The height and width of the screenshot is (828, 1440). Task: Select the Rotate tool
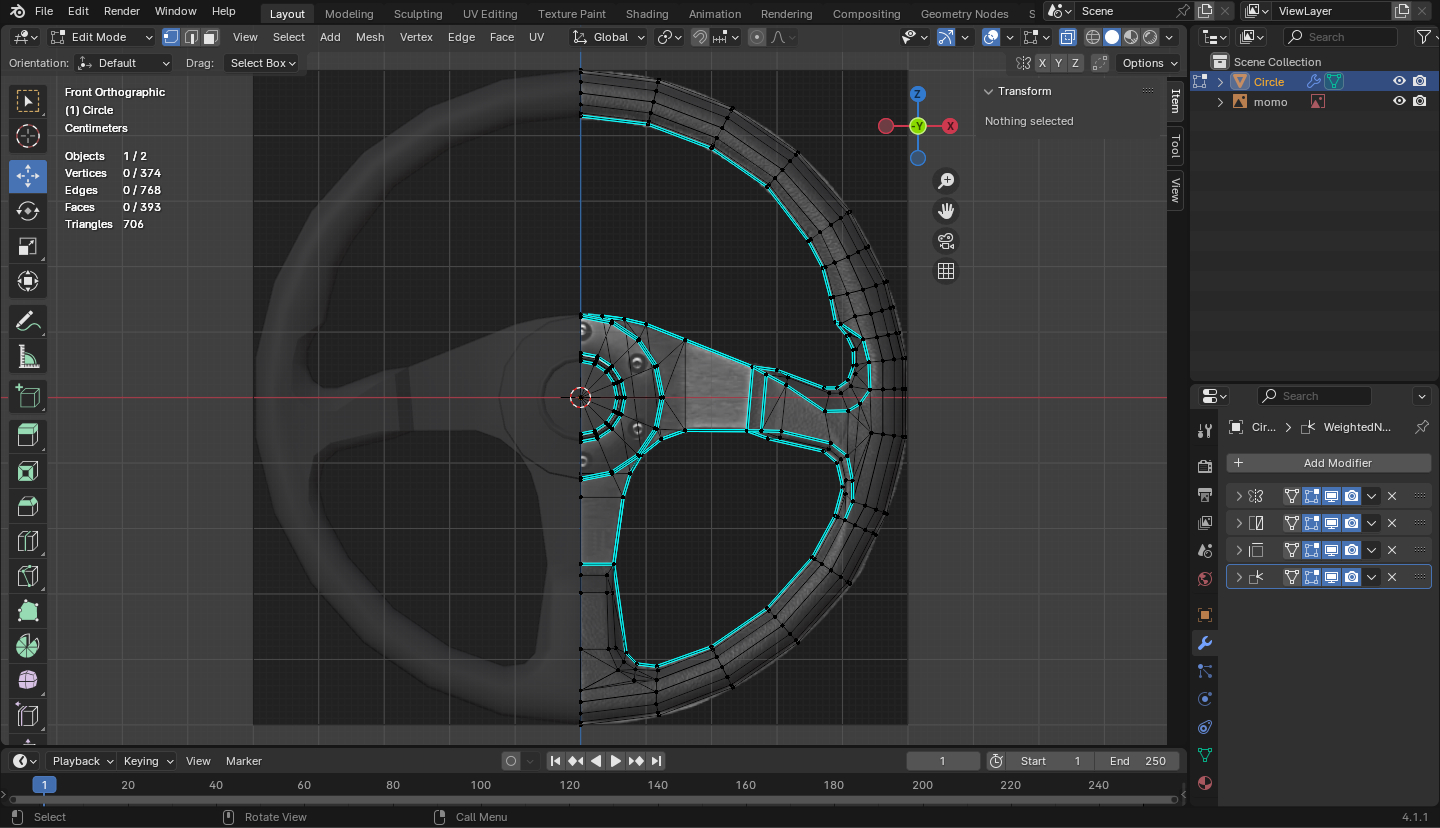click(28, 211)
